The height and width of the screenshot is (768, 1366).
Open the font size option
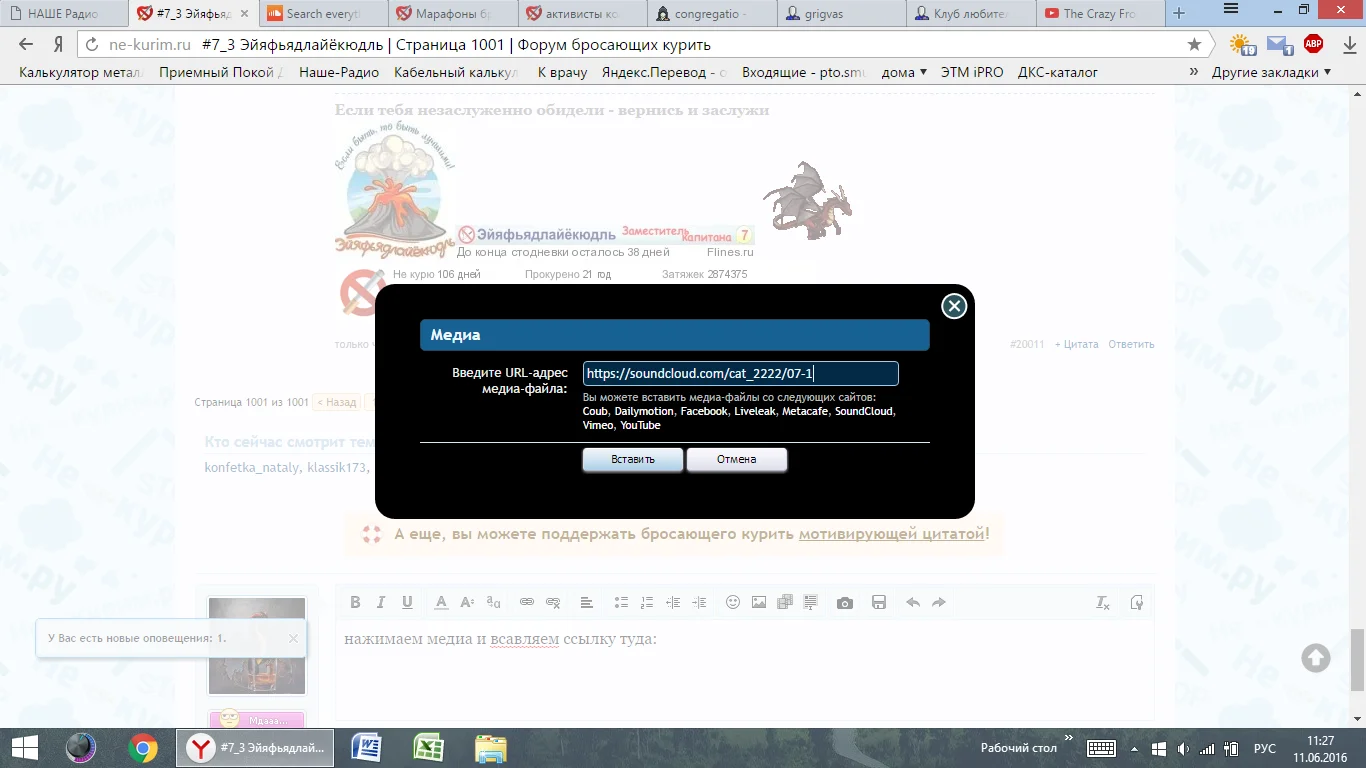[x=467, y=602]
